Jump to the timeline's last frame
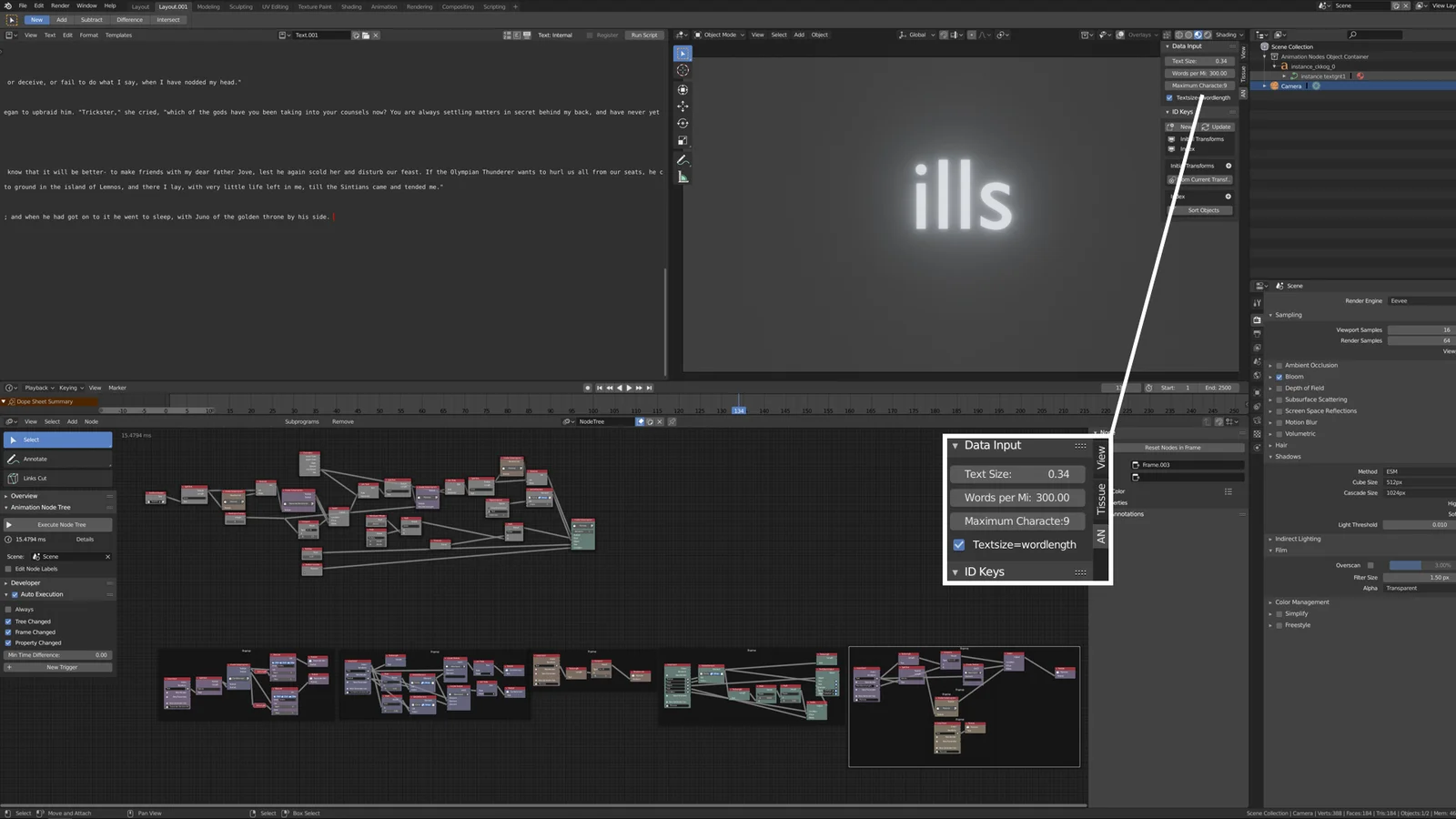Image resolution: width=1456 pixels, height=819 pixels. coord(648,388)
